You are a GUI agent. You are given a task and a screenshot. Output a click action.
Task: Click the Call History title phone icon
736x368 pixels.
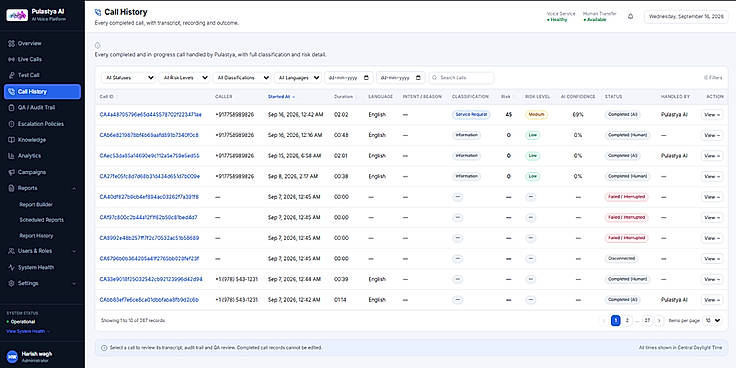coord(98,12)
